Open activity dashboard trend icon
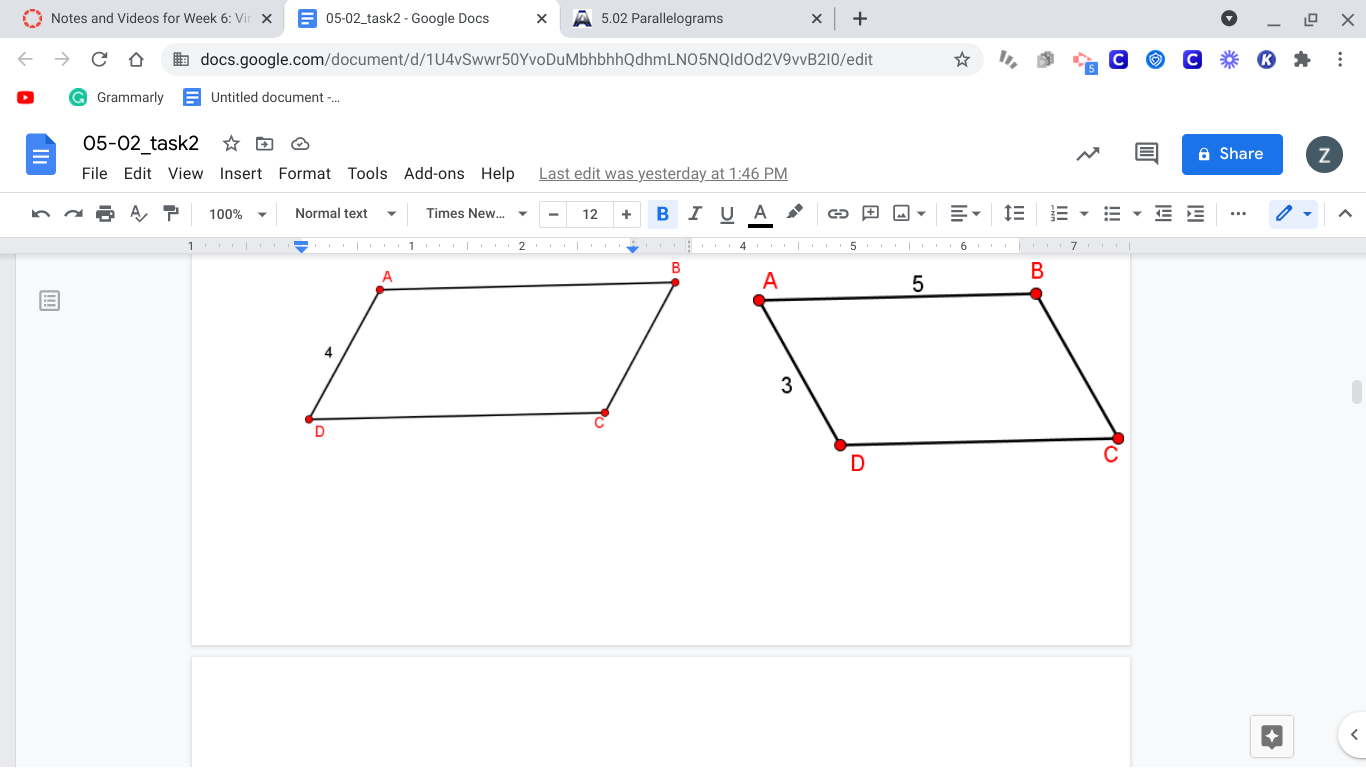Image resolution: width=1366 pixels, height=768 pixels. coord(1088,154)
